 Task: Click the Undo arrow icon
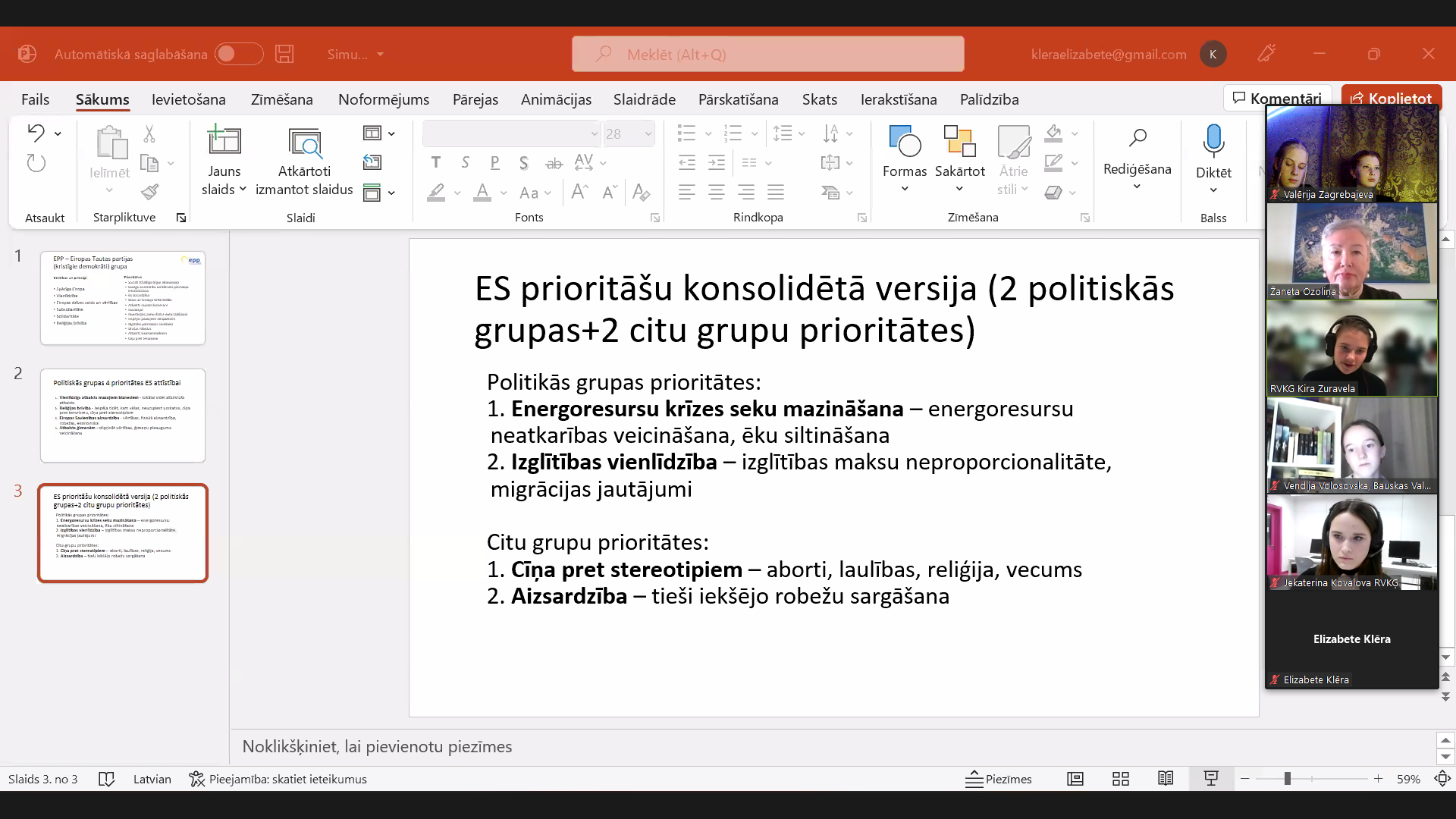[36, 133]
